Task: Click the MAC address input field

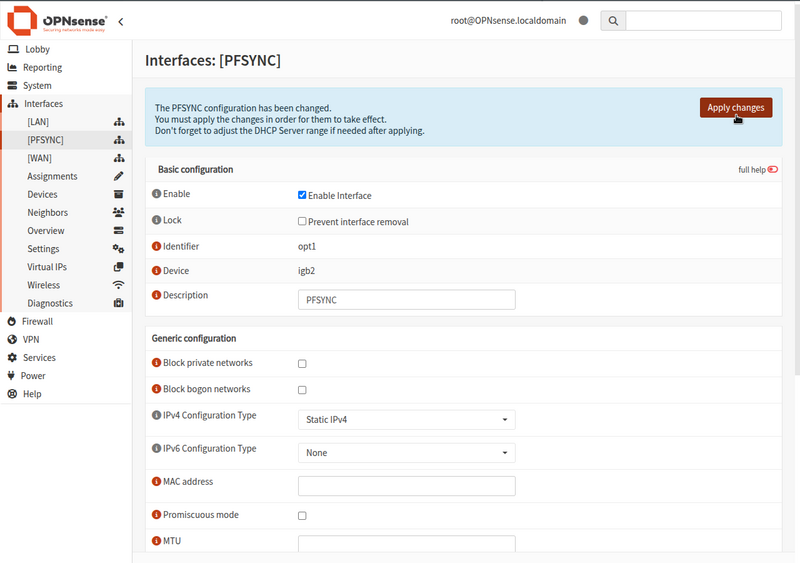Action: [x=407, y=486]
